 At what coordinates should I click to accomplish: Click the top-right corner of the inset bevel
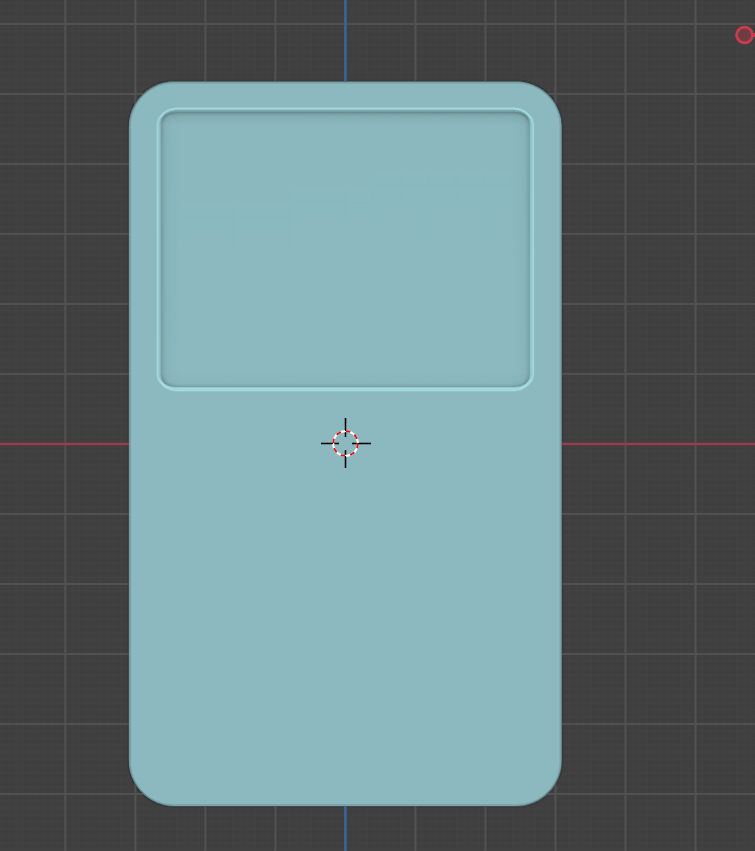click(x=526, y=116)
